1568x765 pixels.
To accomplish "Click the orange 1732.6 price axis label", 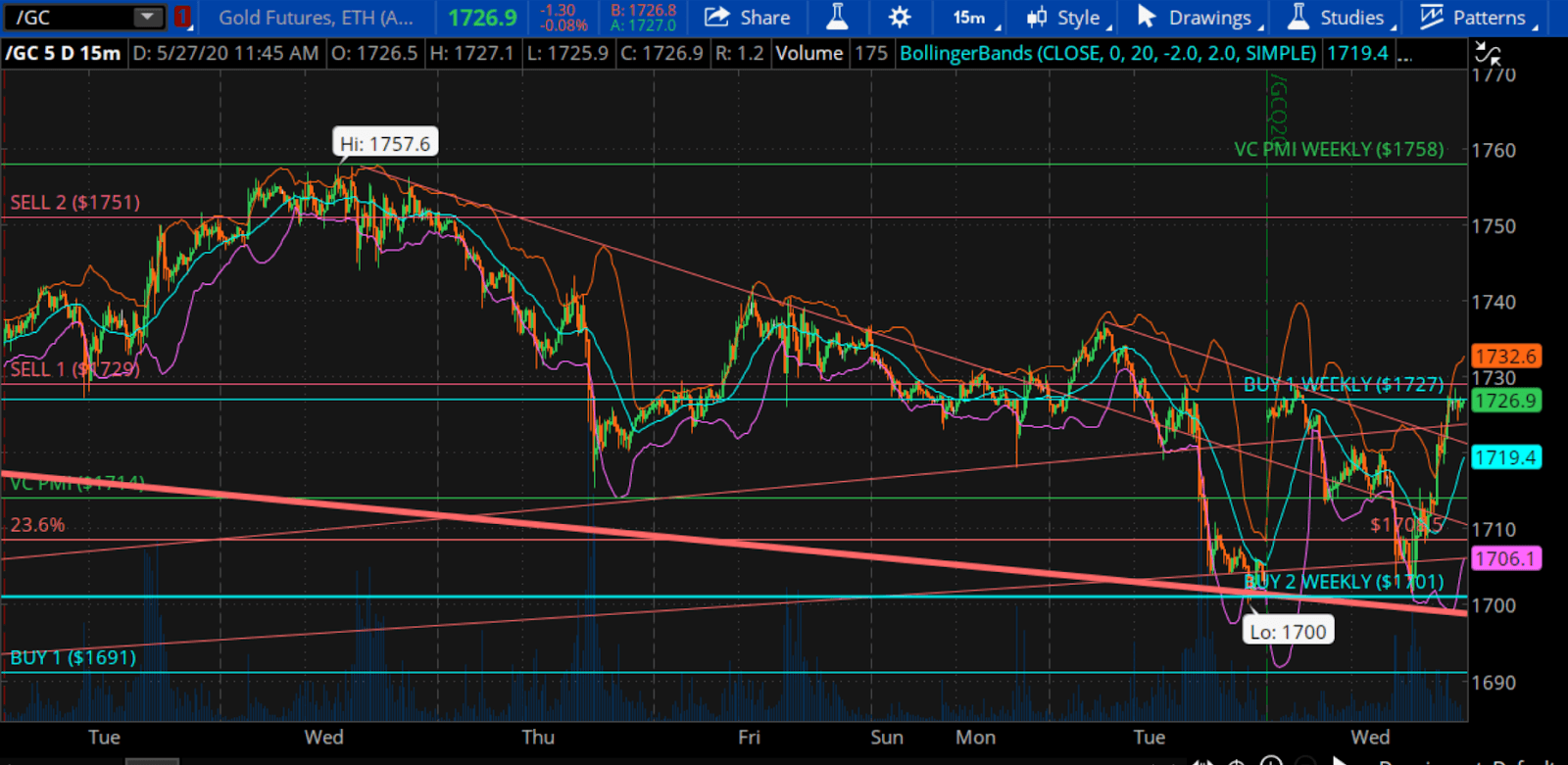I will pyautogui.click(x=1505, y=357).
